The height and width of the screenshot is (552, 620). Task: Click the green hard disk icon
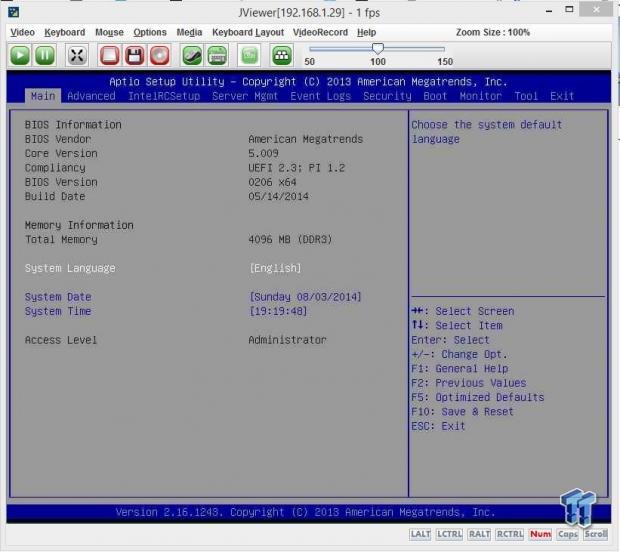[192, 55]
